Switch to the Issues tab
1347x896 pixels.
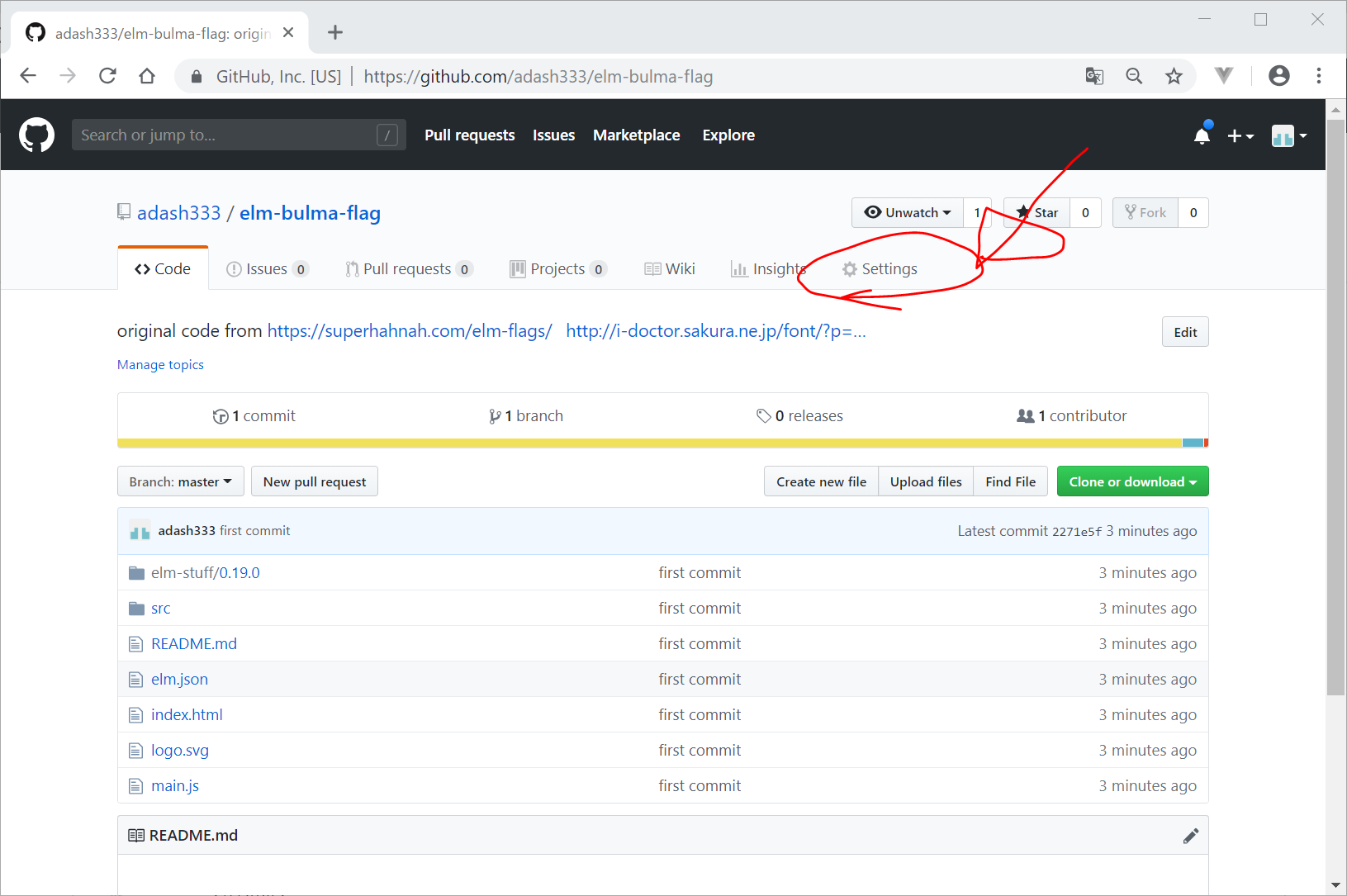[267, 269]
